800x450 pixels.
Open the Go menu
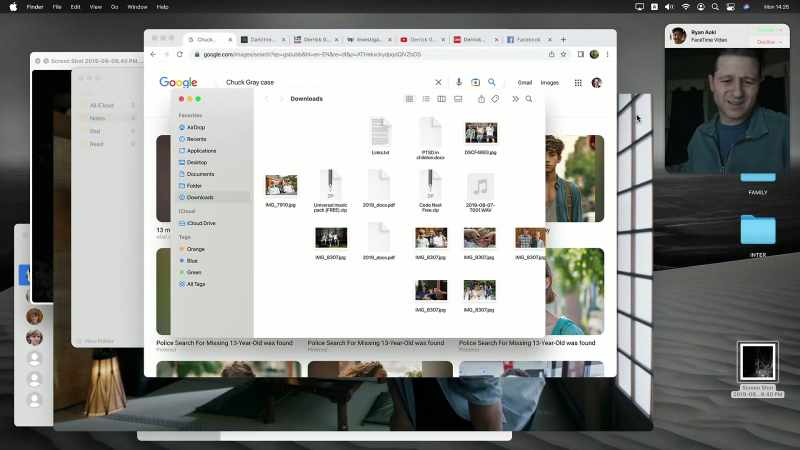114,7
